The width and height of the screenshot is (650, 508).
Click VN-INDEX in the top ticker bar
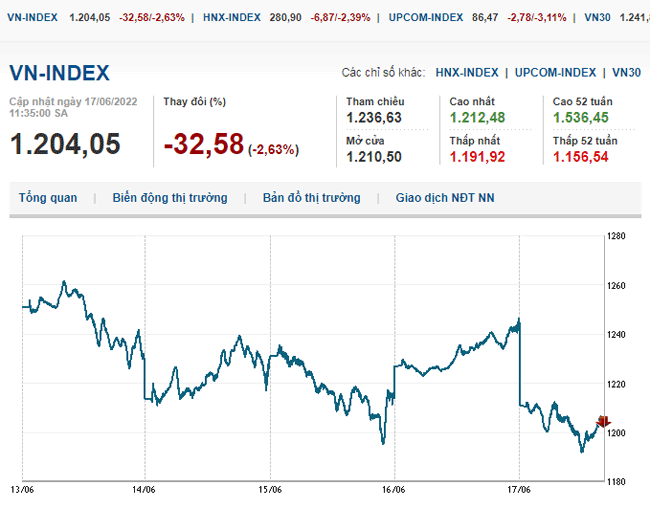pyautogui.click(x=32, y=17)
